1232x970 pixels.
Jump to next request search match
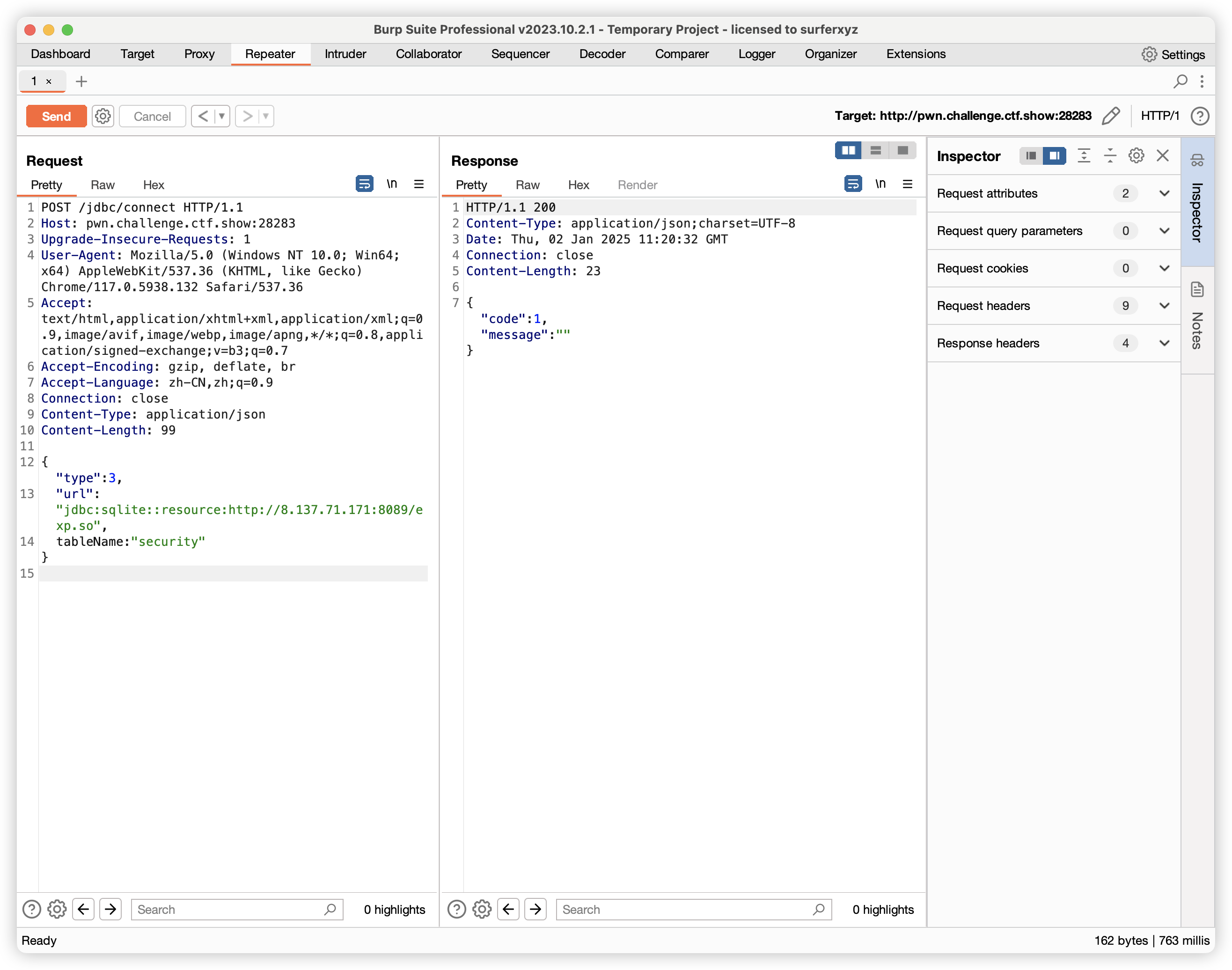pyautogui.click(x=111, y=909)
